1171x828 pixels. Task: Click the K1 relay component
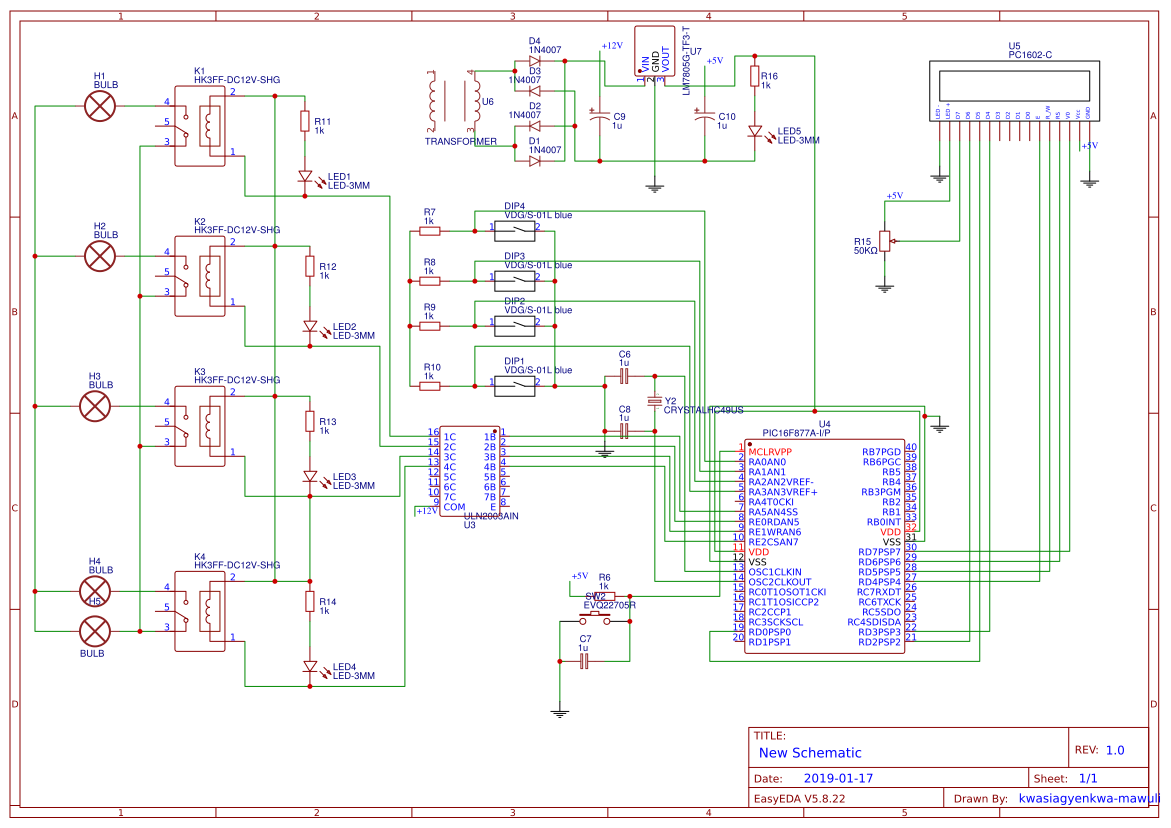(x=199, y=125)
